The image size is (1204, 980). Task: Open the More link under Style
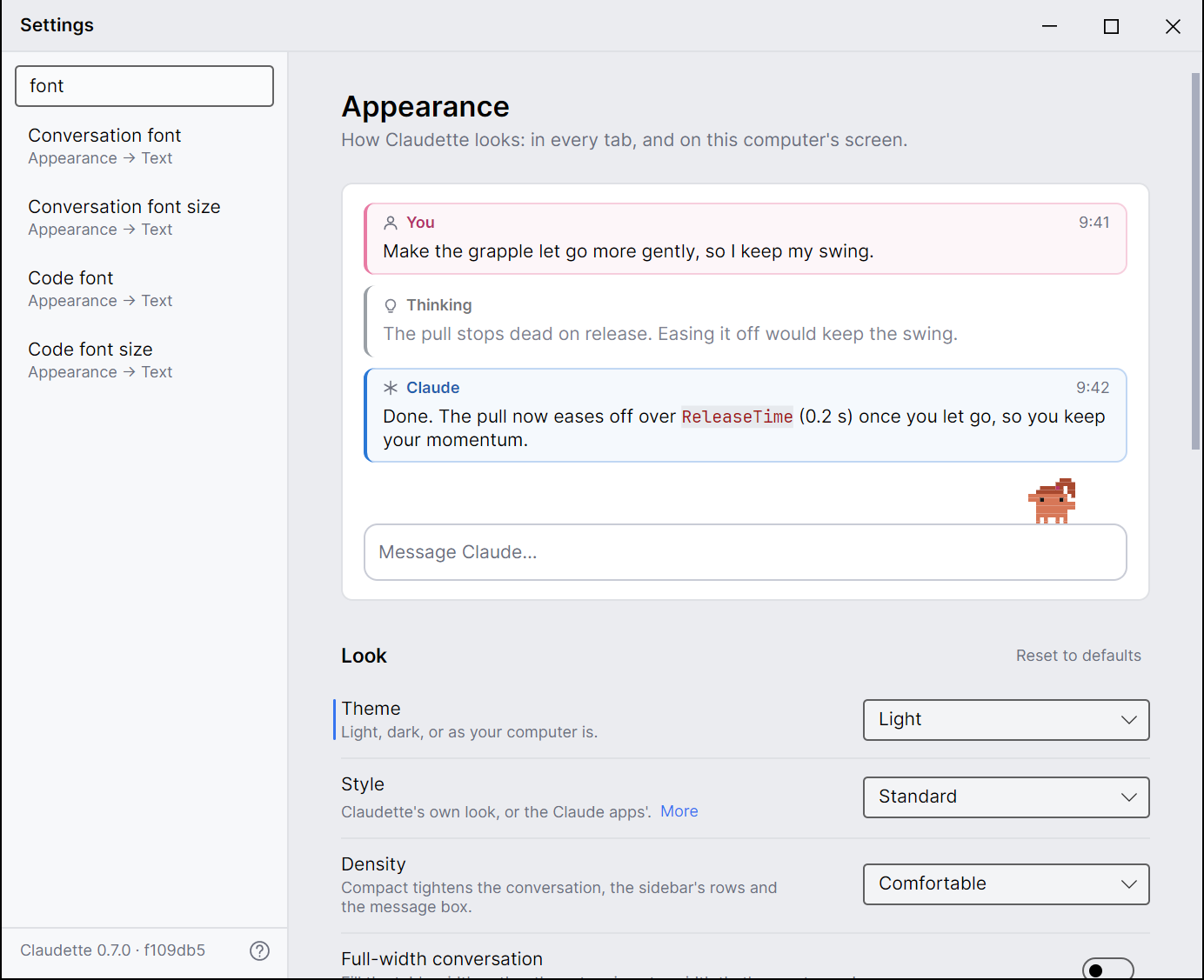pyautogui.click(x=679, y=811)
